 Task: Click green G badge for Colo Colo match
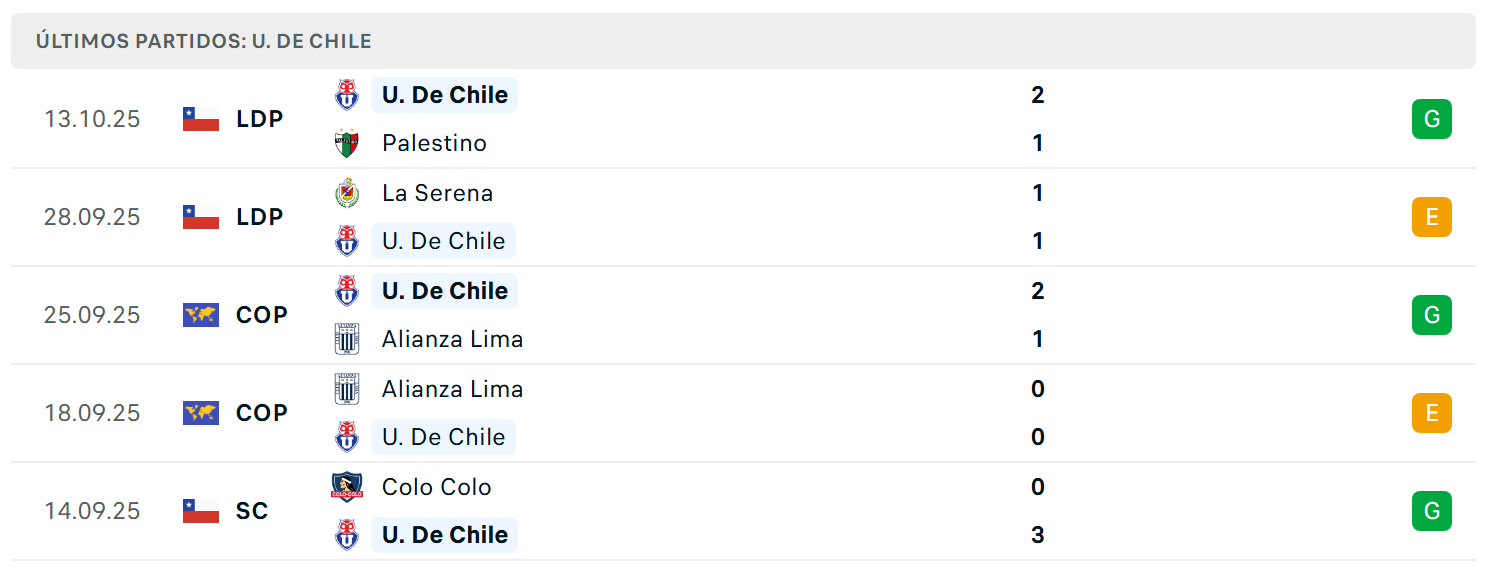pos(1431,511)
